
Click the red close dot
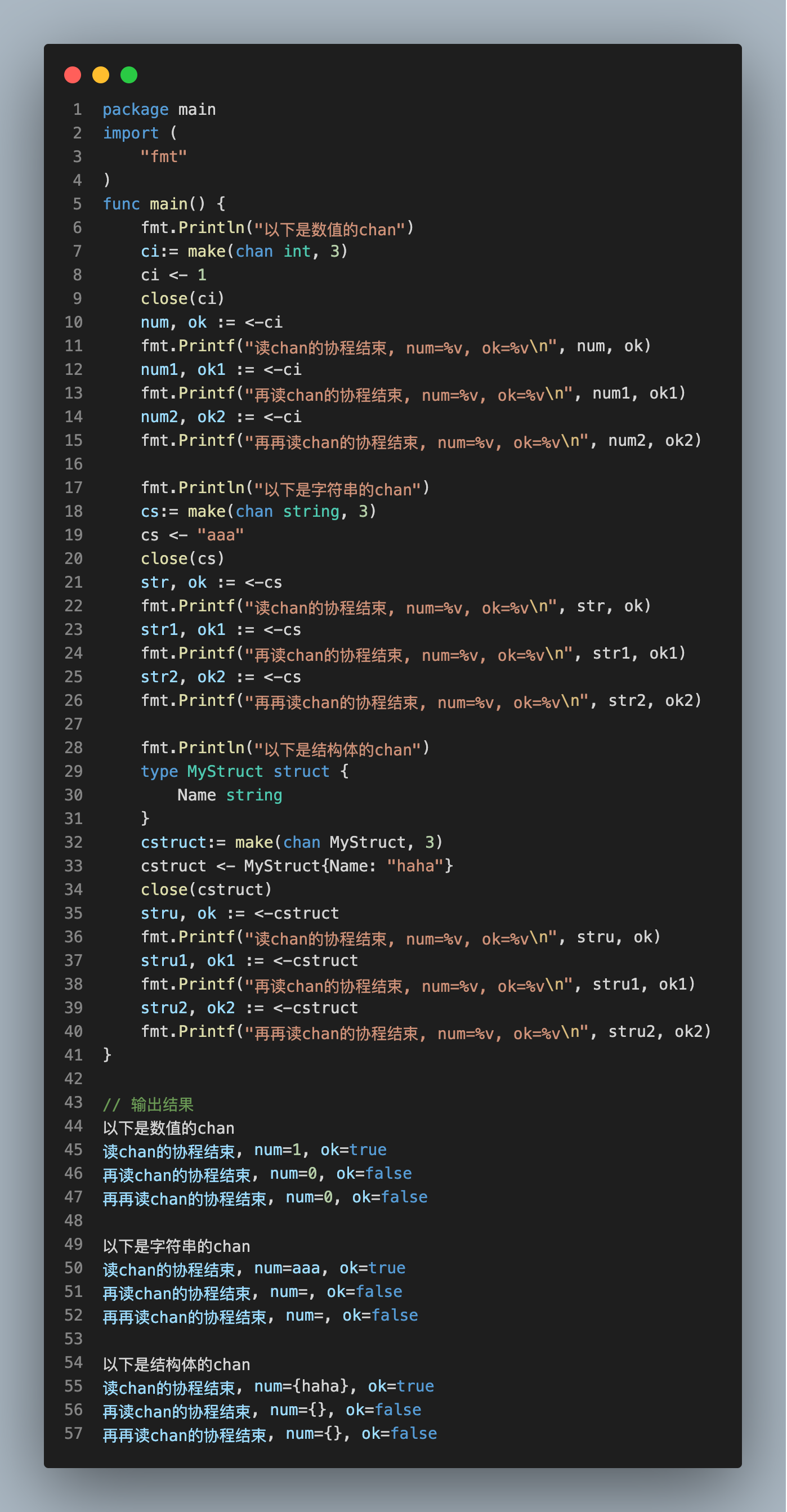[x=73, y=75]
